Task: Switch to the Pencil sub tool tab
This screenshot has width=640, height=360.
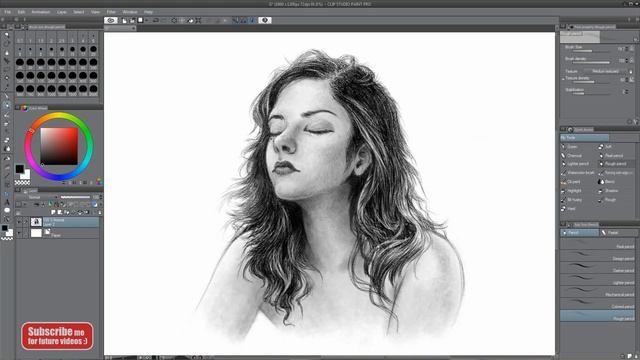Action: [x=579, y=232]
